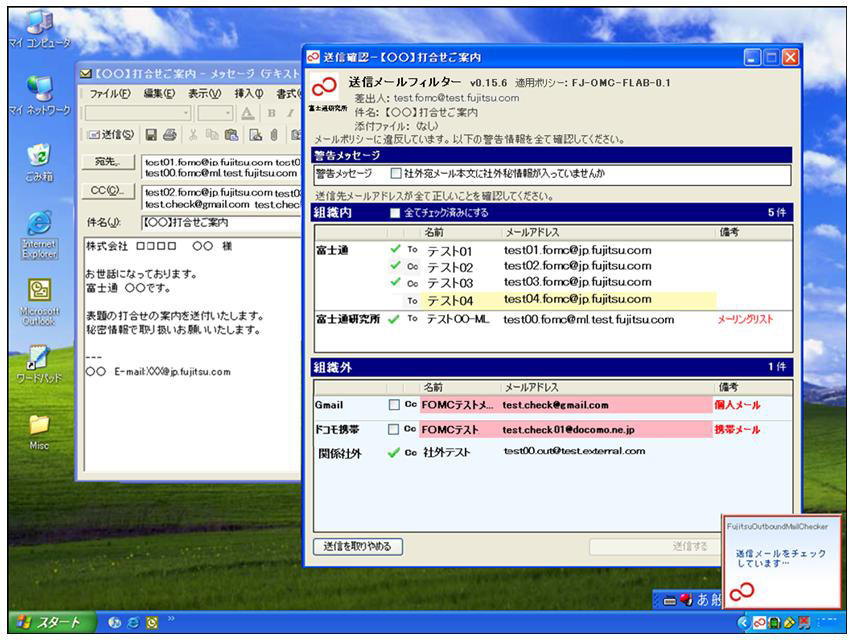Click the 宛先 recipients button
Image resolution: width=856 pixels, height=643 pixels.
tap(108, 162)
